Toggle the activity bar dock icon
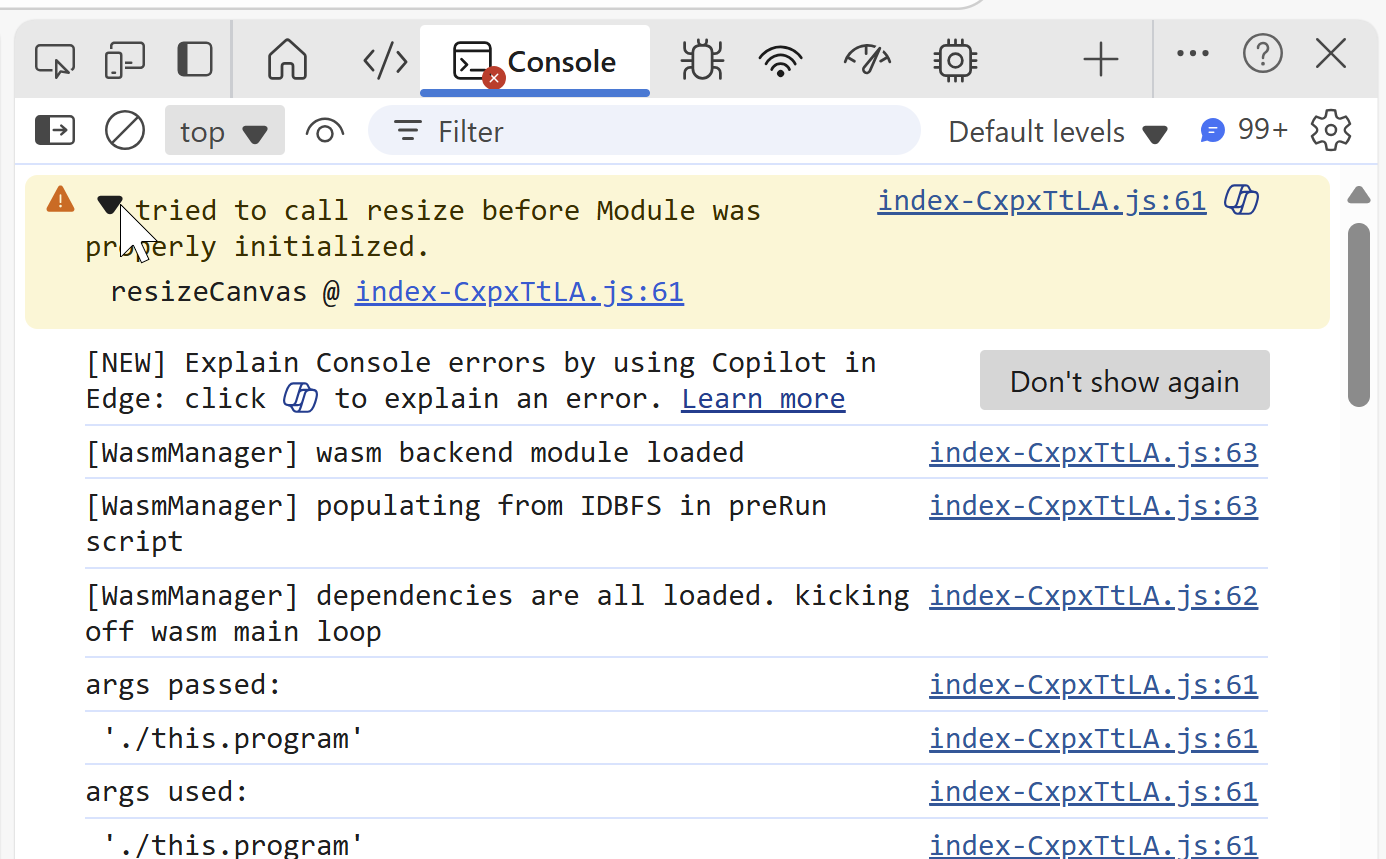The height and width of the screenshot is (859, 1386). point(195,61)
